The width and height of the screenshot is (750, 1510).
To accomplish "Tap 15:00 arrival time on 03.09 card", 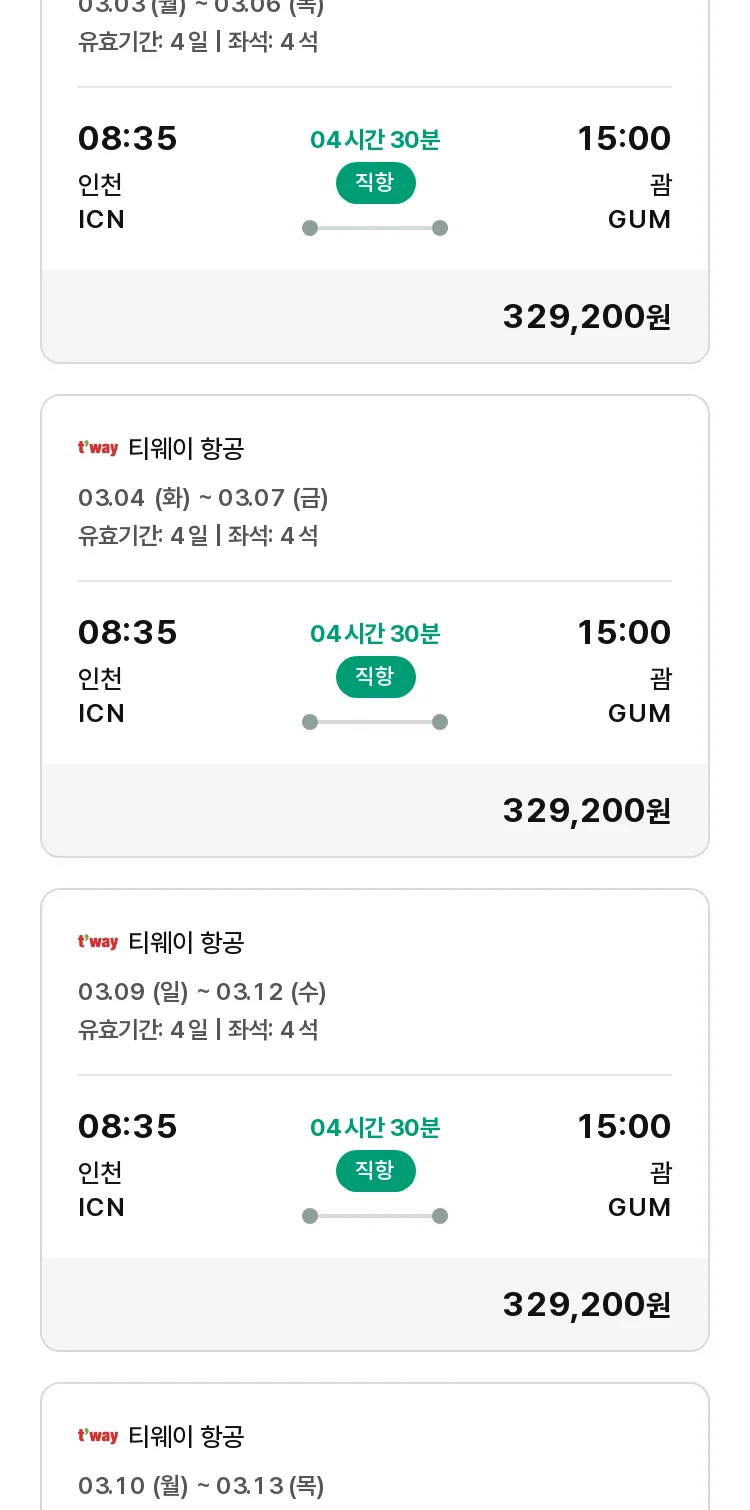I will (x=624, y=1126).
